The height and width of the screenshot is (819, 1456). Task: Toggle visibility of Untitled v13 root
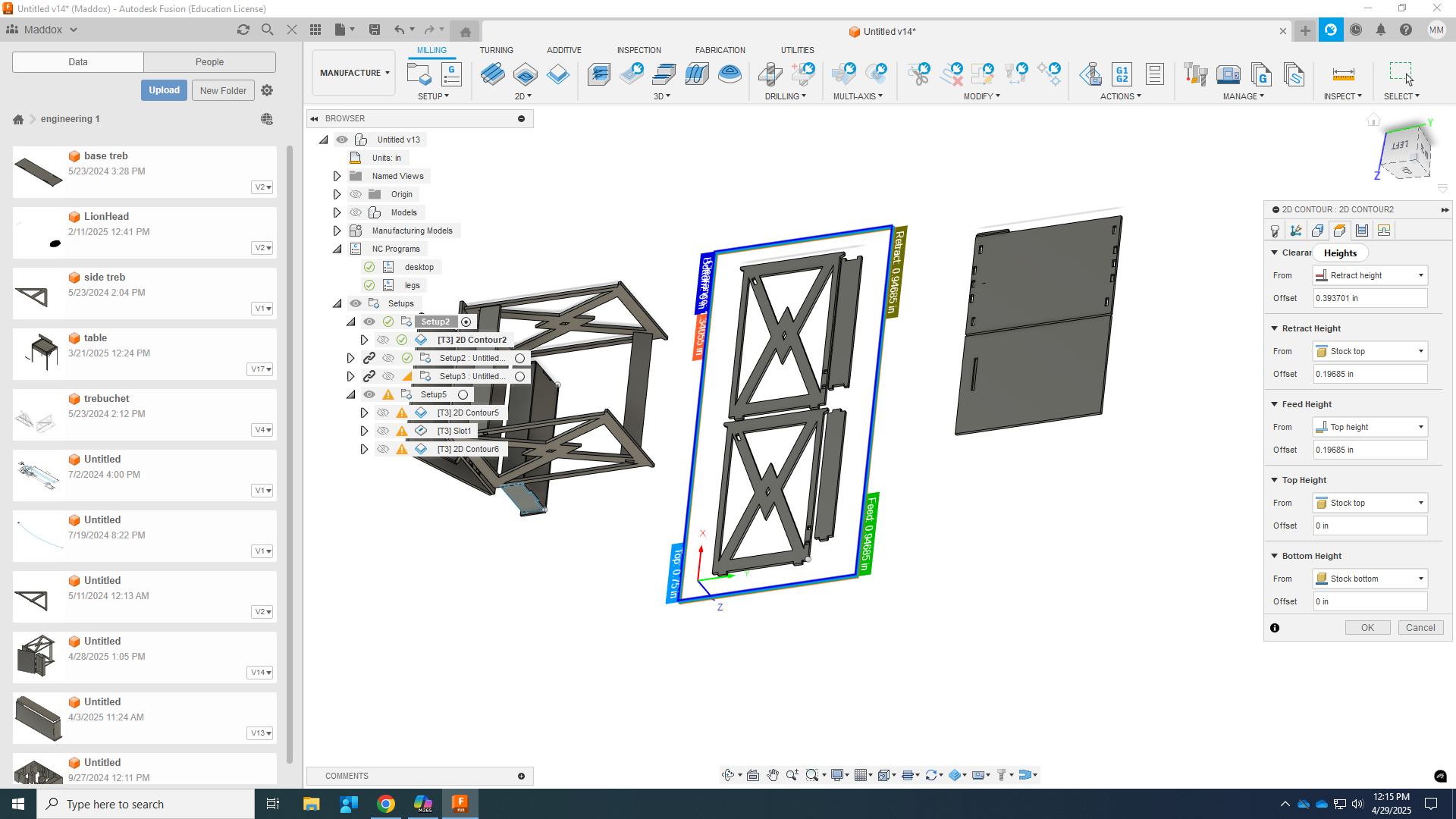pyautogui.click(x=342, y=140)
